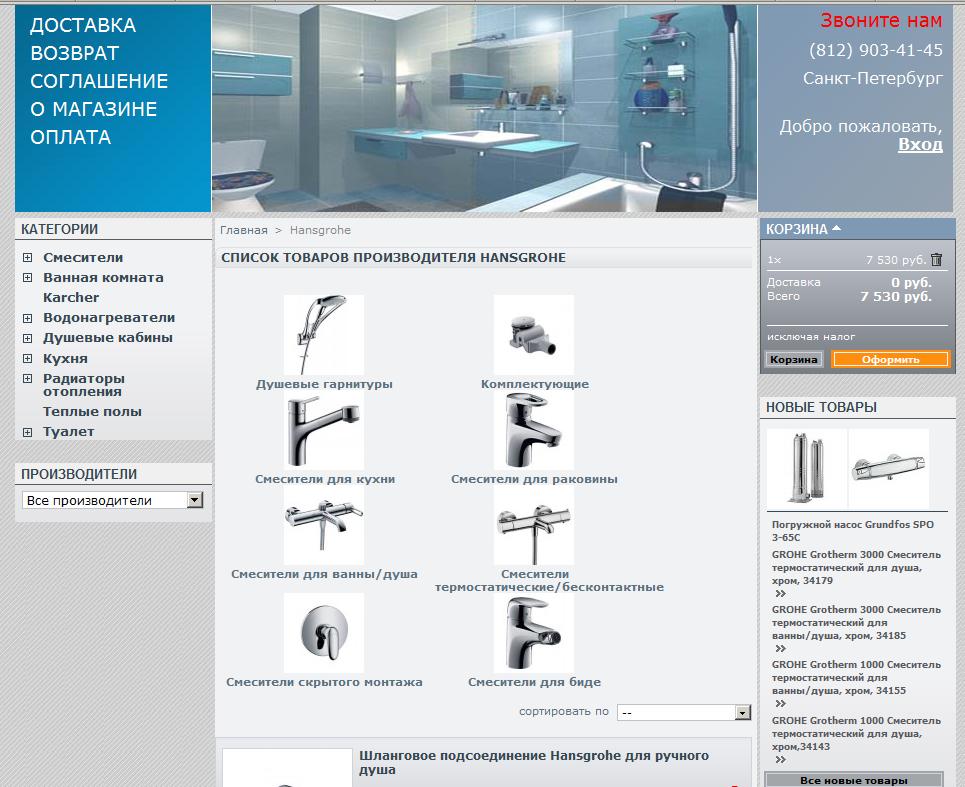Click the 1x quantity in the cart

coord(774,260)
